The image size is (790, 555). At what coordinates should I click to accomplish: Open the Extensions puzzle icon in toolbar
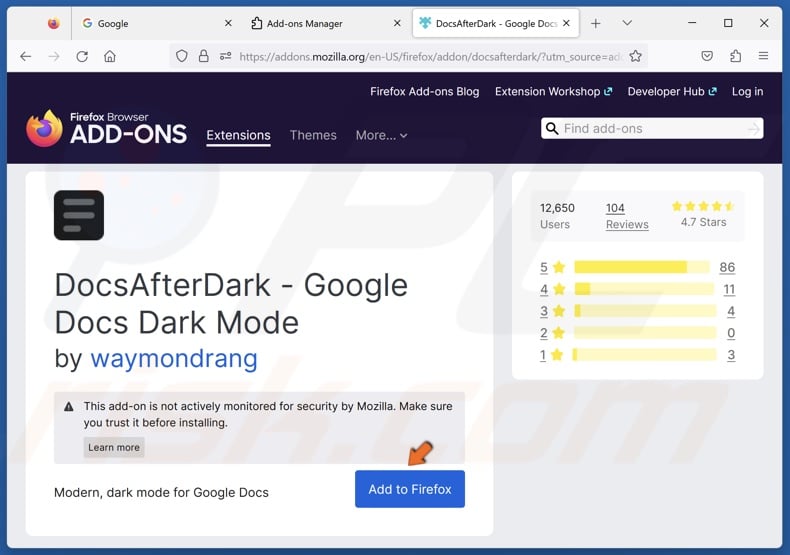pos(736,56)
